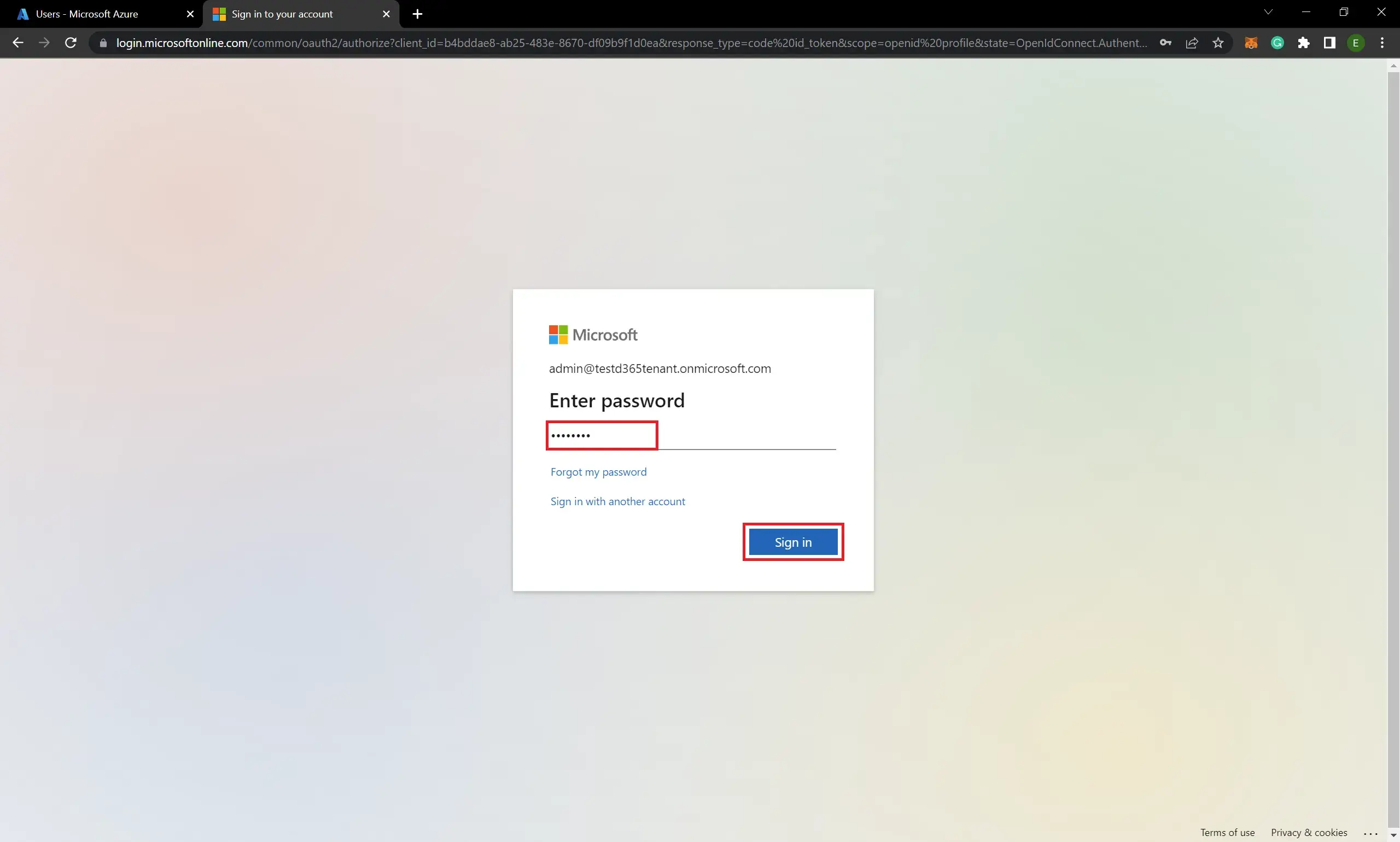The image size is (1400, 842).
Task: Click the Enter password heading
Action: pos(617,401)
